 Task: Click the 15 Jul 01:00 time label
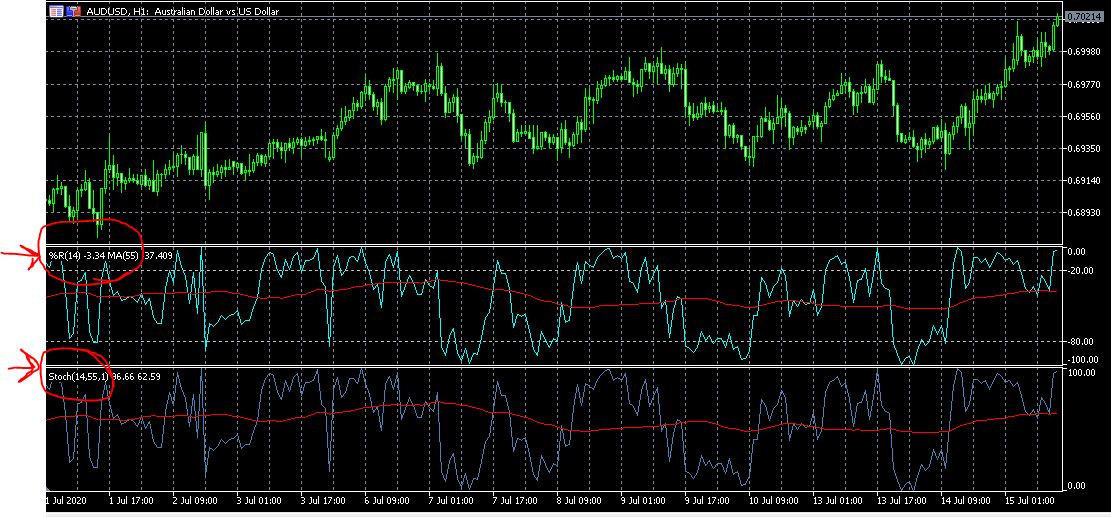pos(1029,501)
